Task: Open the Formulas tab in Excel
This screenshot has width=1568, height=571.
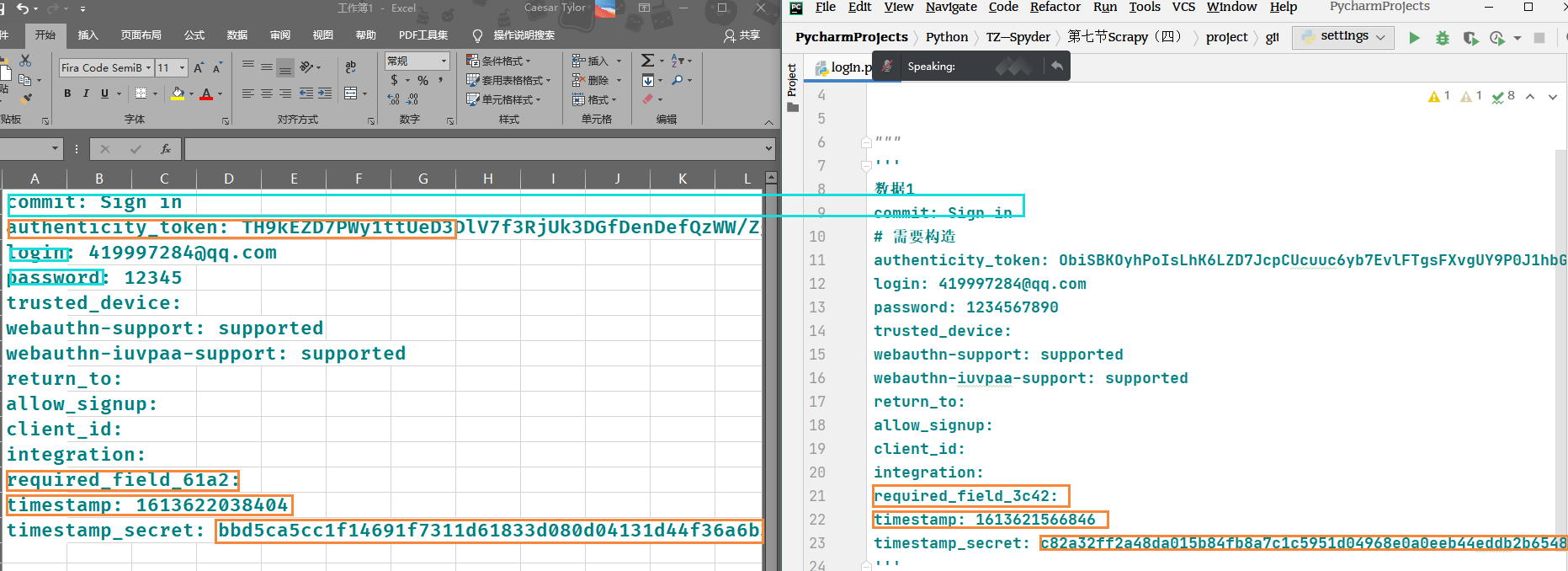Action: pos(194,35)
